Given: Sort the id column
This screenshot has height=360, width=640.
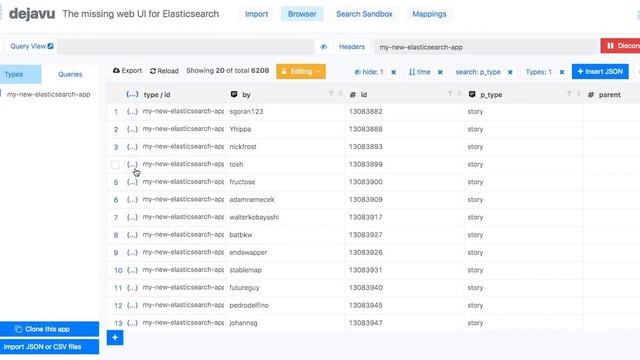Looking at the screenshot, I should click(460, 94).
